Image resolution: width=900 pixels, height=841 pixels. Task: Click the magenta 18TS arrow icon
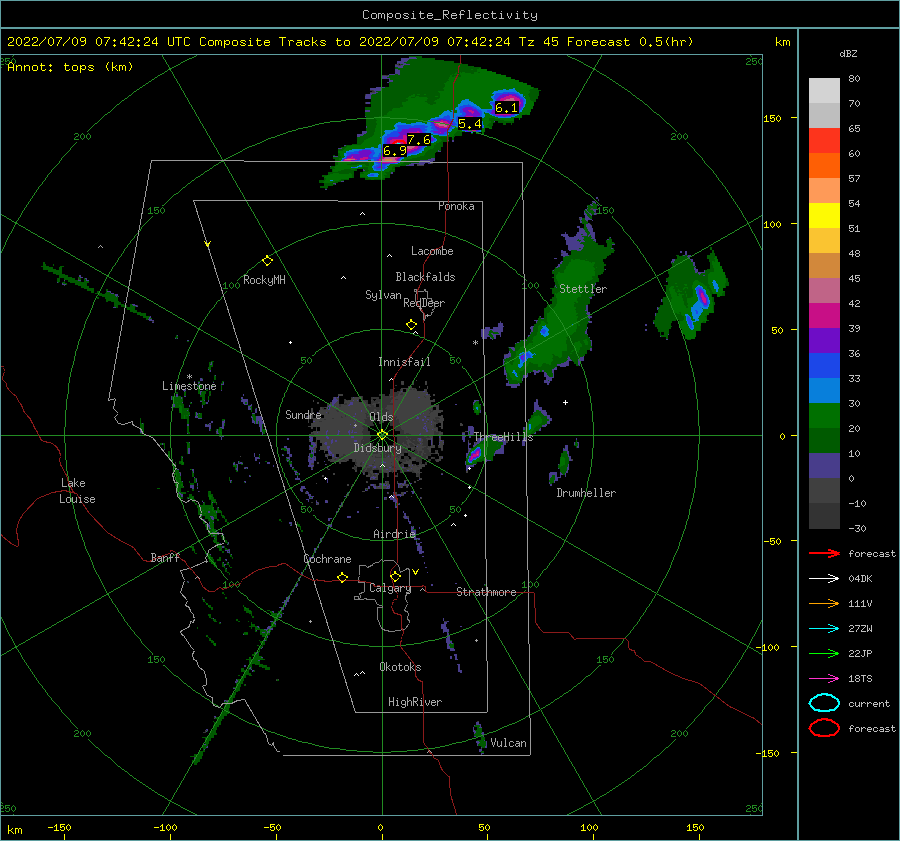(824, 679)
